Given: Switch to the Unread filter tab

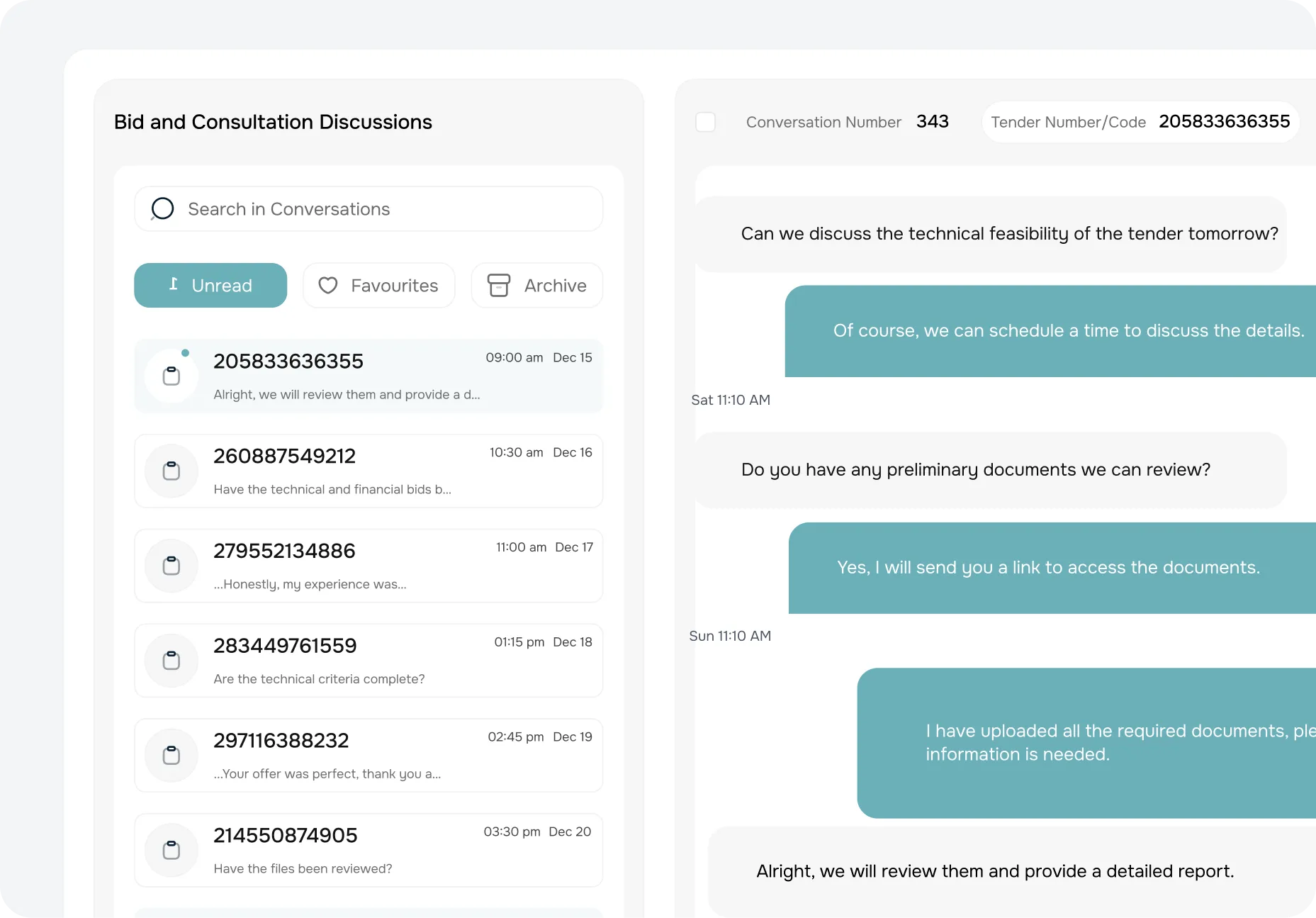Looking at the screenshot, I should [x=210, y=285].
